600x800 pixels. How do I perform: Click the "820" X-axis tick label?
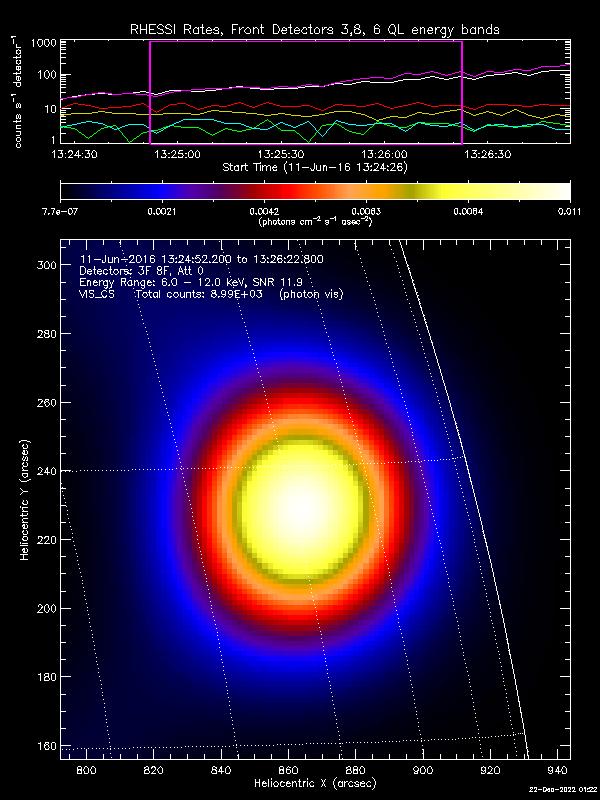tap(153, 770)
